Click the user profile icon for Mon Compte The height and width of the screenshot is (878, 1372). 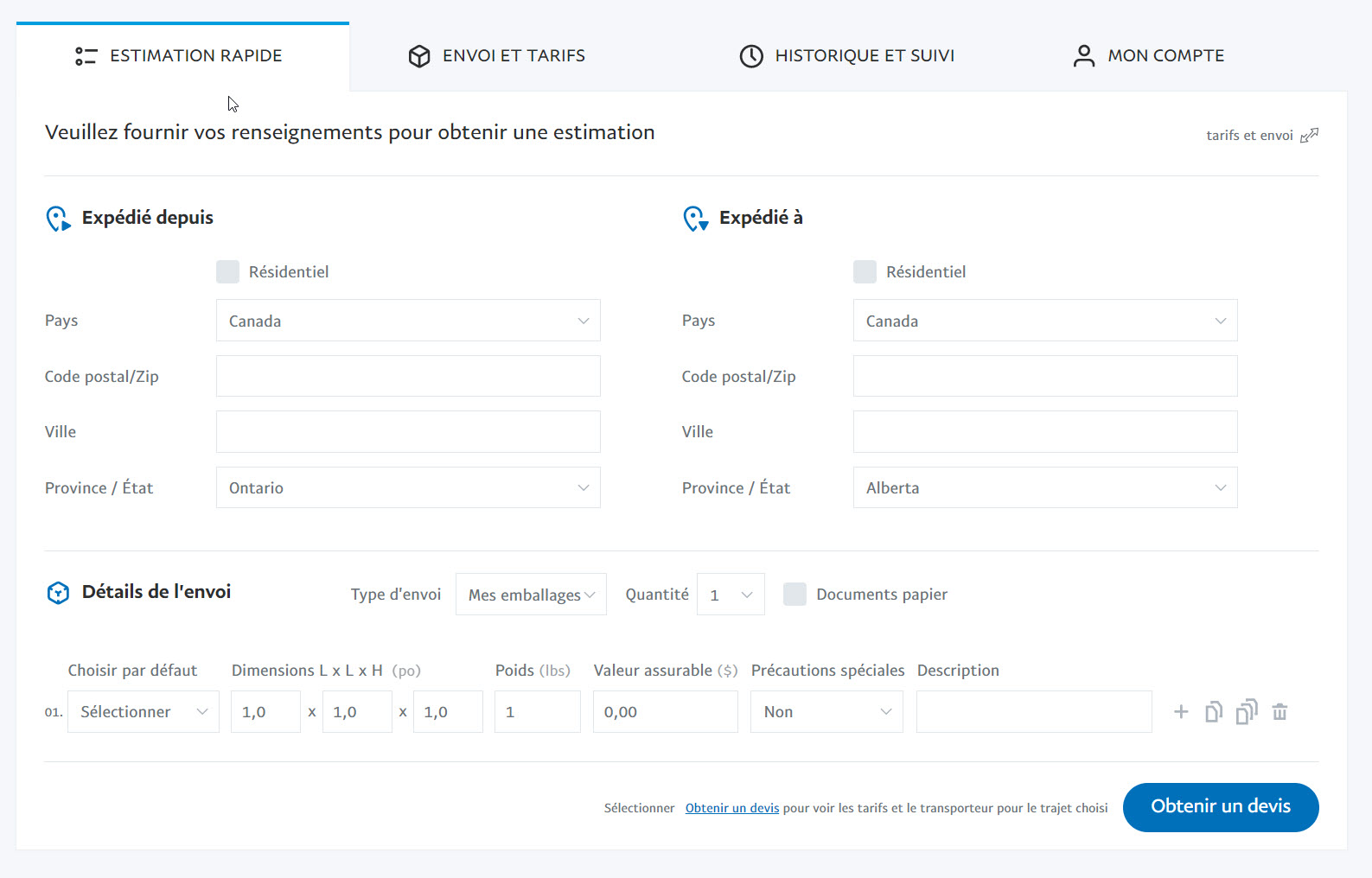tap(1084, 56)
